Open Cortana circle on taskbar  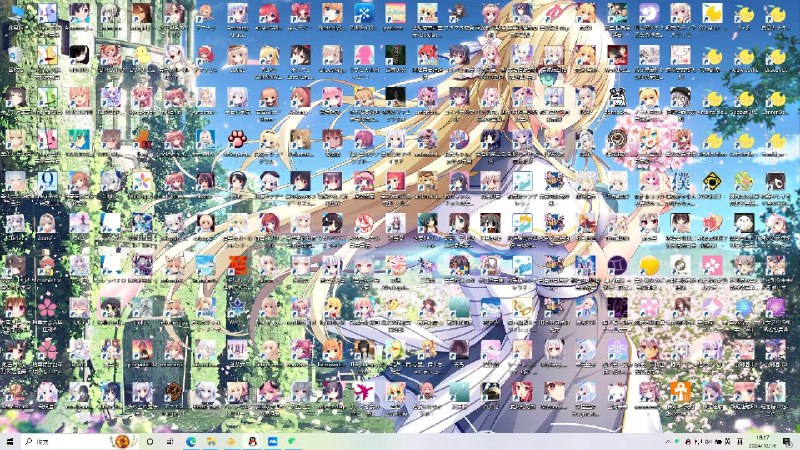tap(150, 441)
